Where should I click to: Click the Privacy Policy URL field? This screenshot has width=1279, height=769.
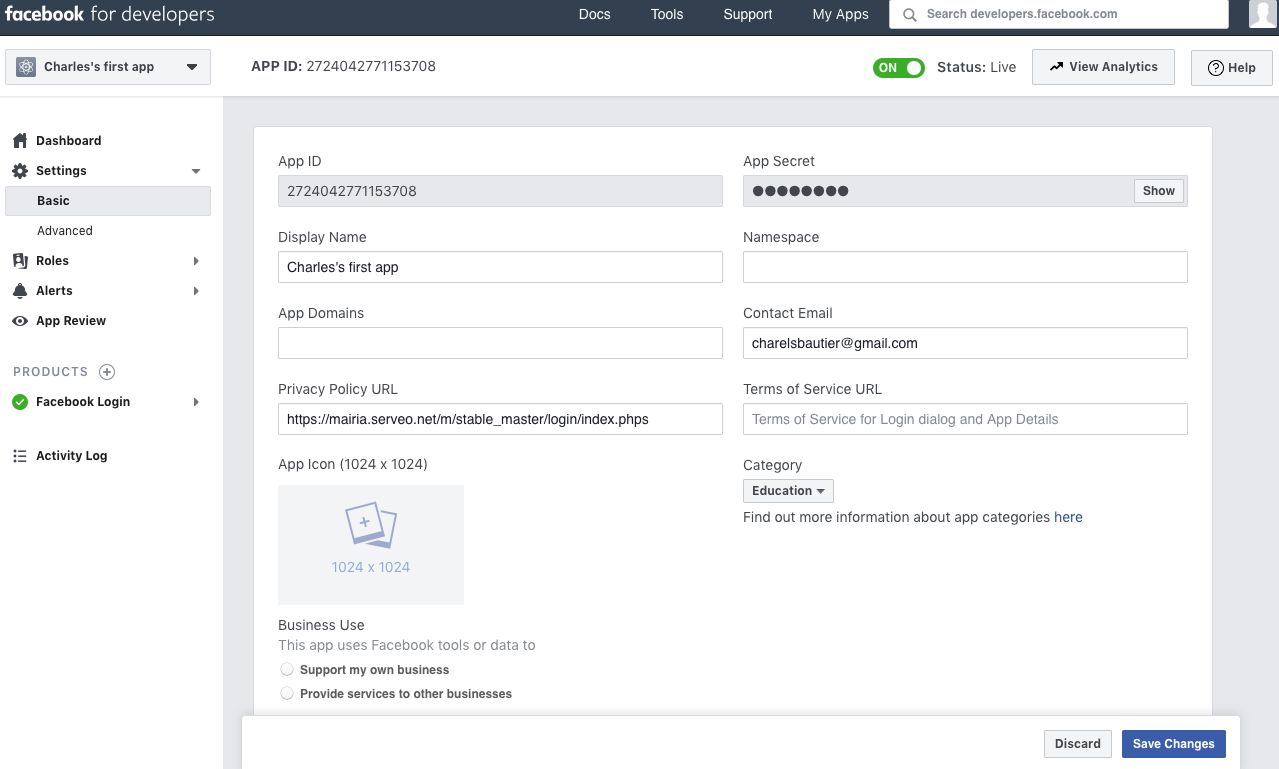click(500, 419)
